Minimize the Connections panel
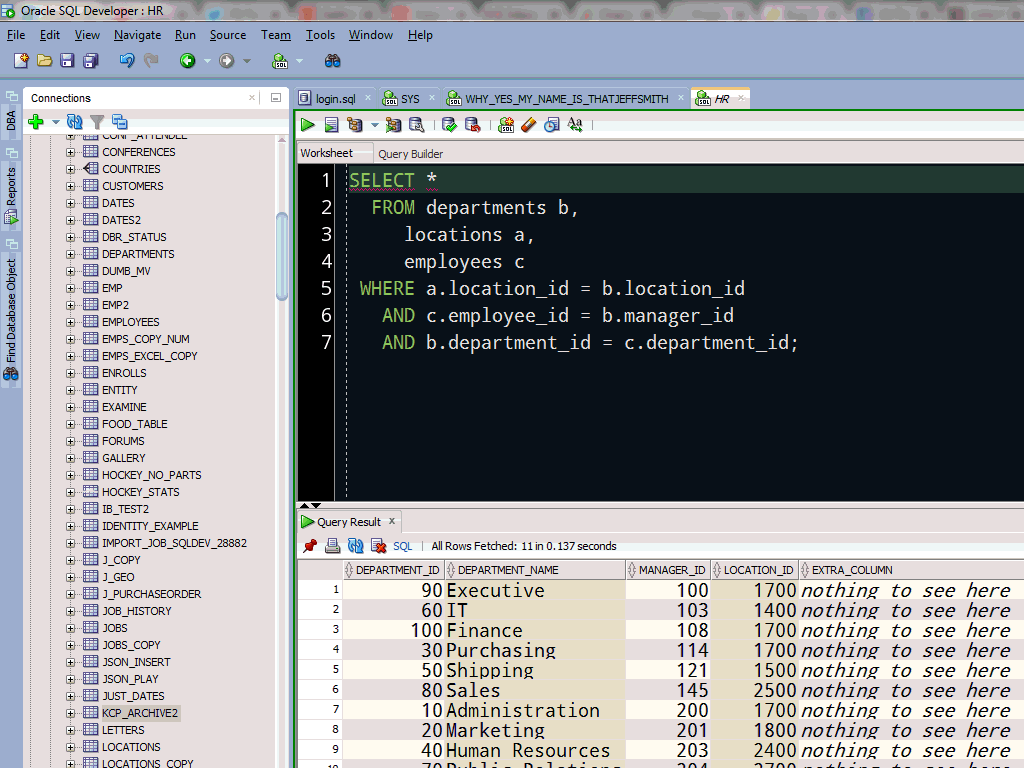The image size is (1024, 768). [x=276, y=98]
